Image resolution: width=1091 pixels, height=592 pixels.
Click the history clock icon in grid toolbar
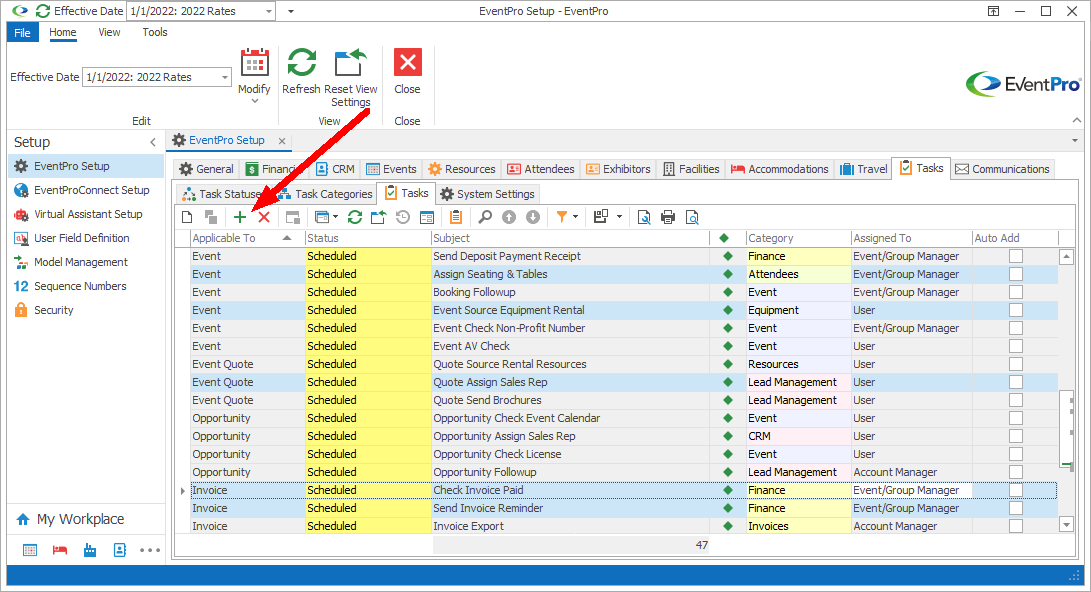(x=403, y=217)
